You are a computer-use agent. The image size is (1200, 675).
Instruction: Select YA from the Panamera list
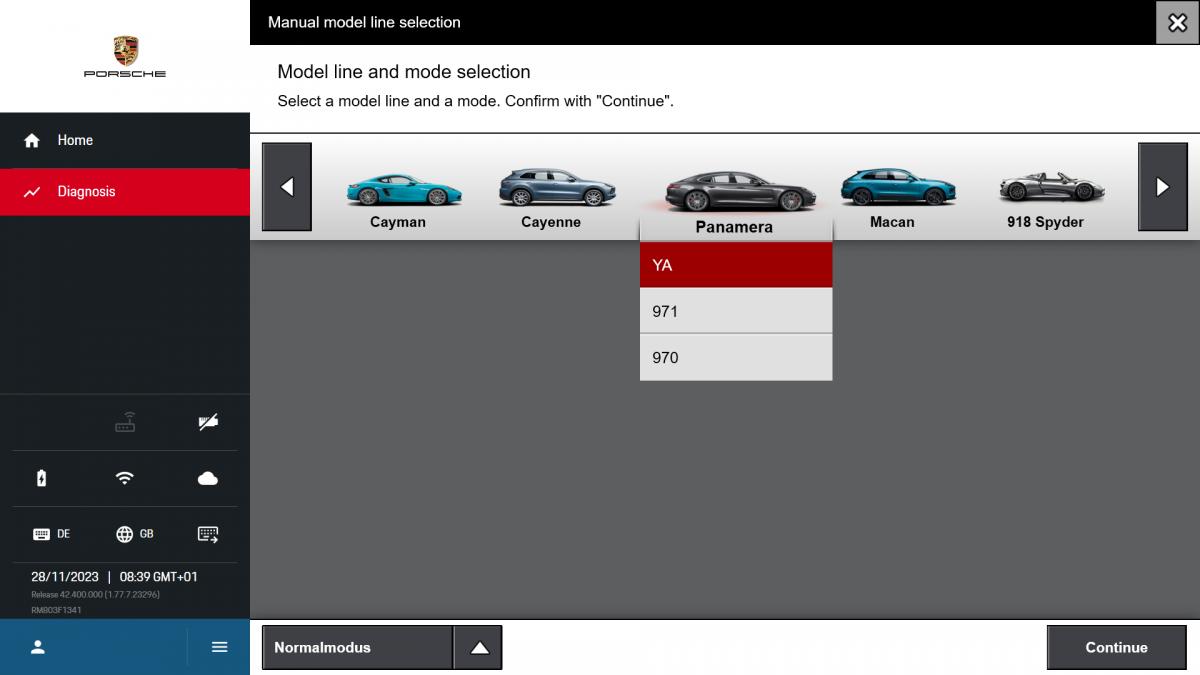pos(735,265)
